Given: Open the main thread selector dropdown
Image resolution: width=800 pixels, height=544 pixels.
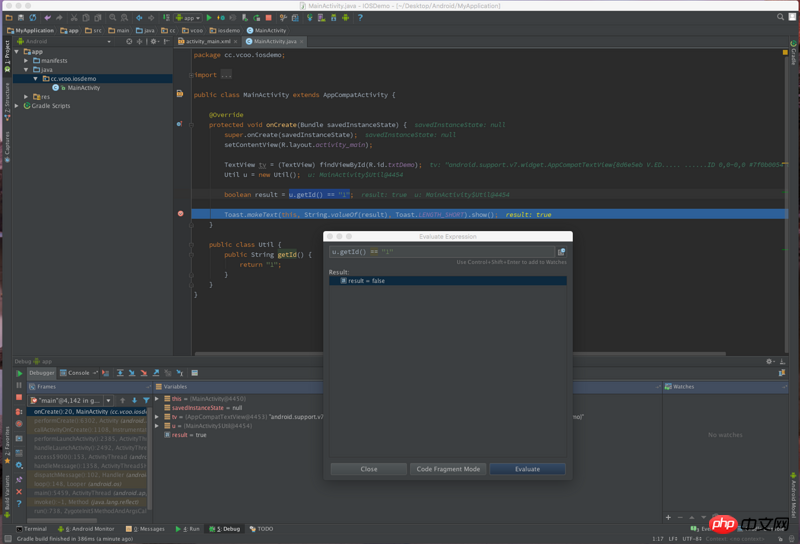Looking at the screenshot, I should tap(71, 400).
